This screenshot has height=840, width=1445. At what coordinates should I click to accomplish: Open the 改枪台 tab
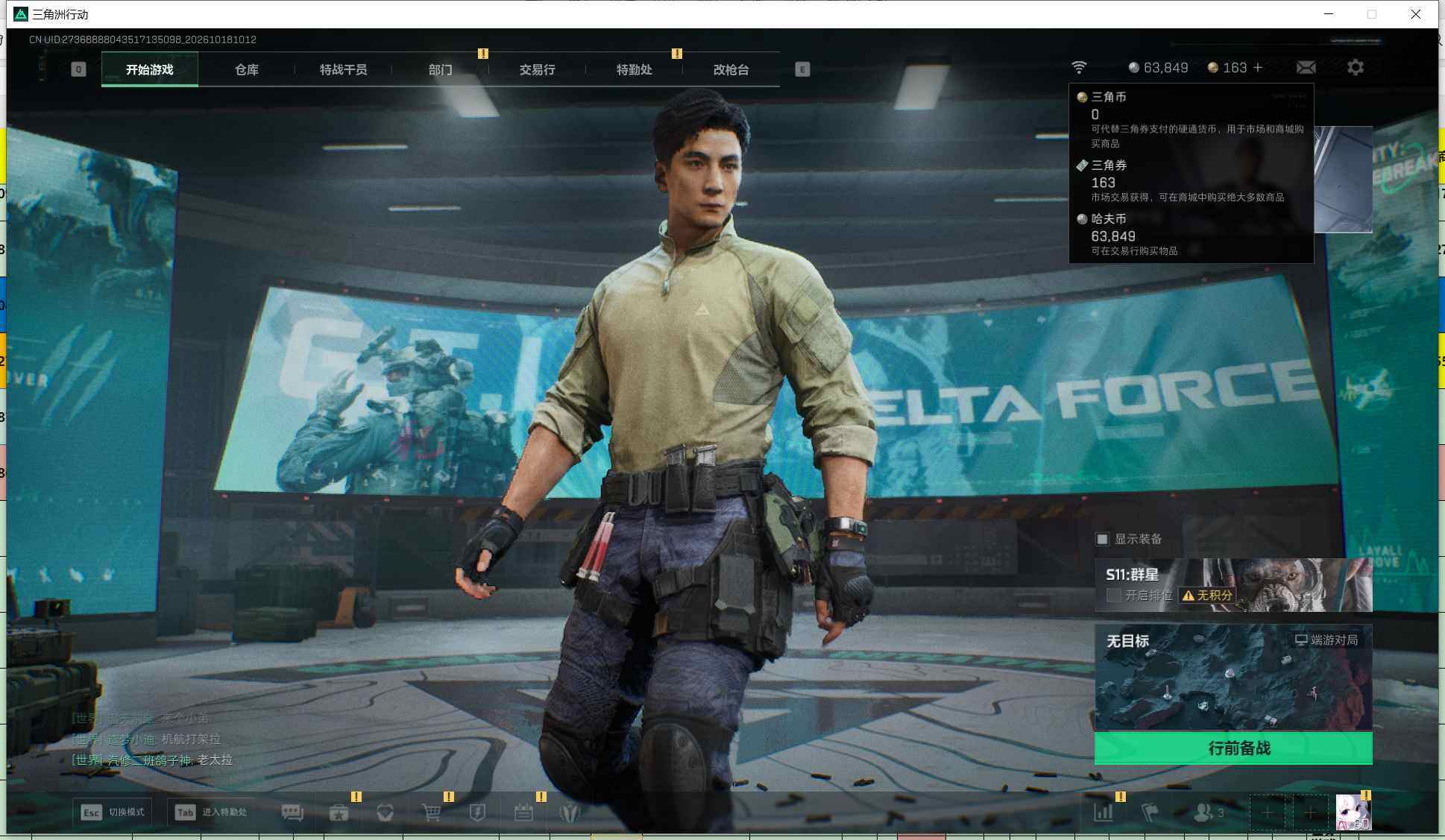pos(731,69)
